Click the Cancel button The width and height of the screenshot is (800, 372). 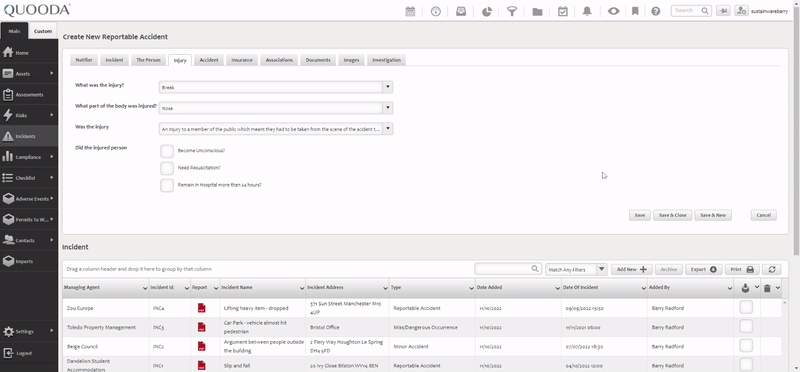click(763, 215)
